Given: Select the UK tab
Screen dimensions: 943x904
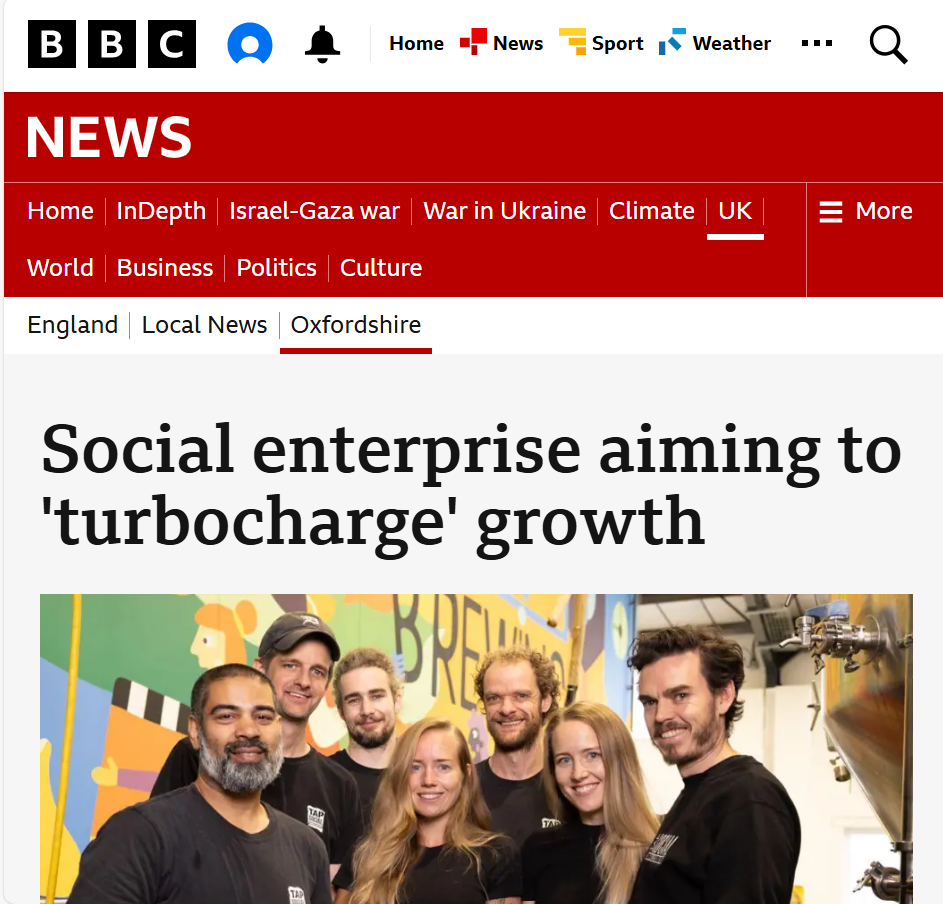Looking at the screenshot, I should pos(735,211).
